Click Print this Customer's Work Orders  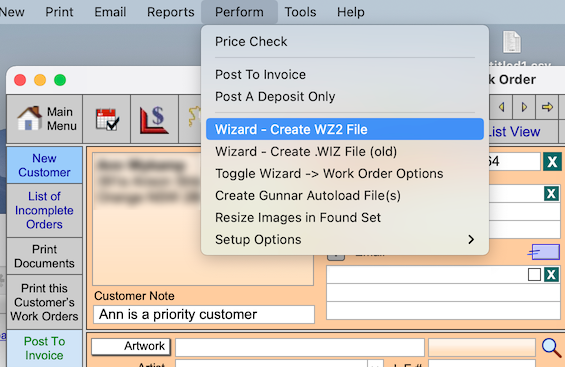point(44,302)
